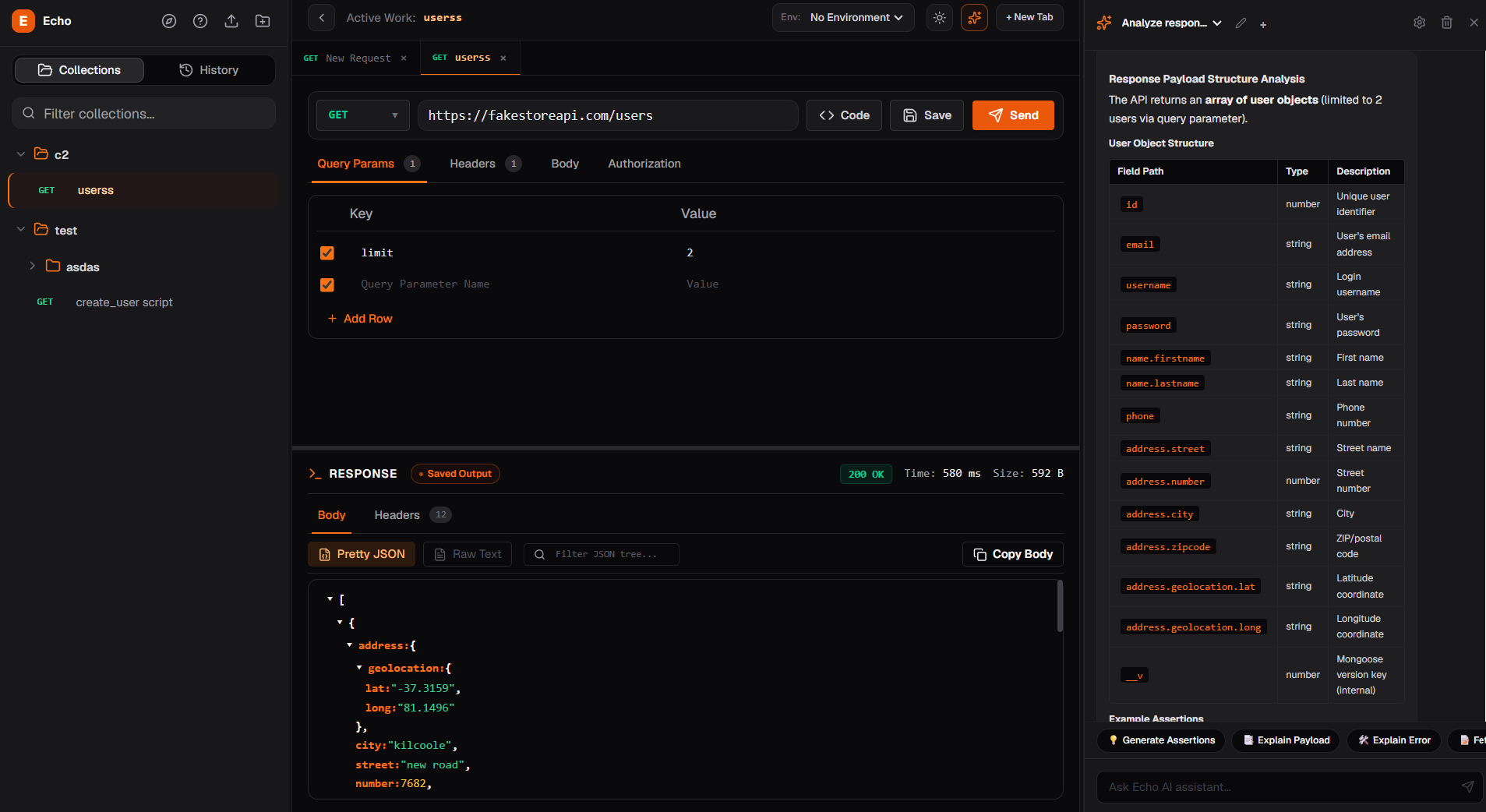Toggle the light theme sun icon

pyautogui.click(x=940, y=17)
